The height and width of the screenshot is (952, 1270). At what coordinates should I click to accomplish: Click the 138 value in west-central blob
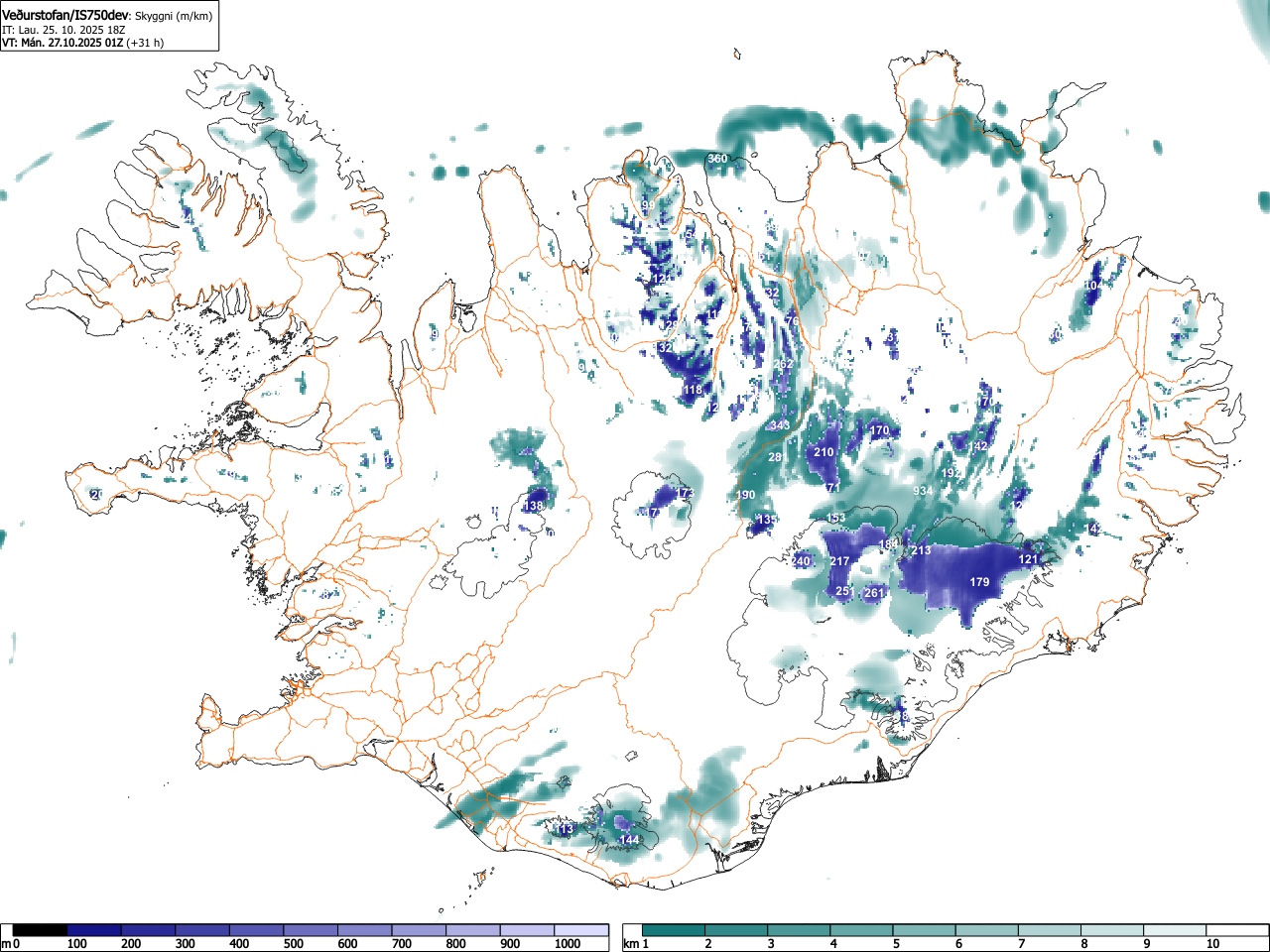[533, 506]
